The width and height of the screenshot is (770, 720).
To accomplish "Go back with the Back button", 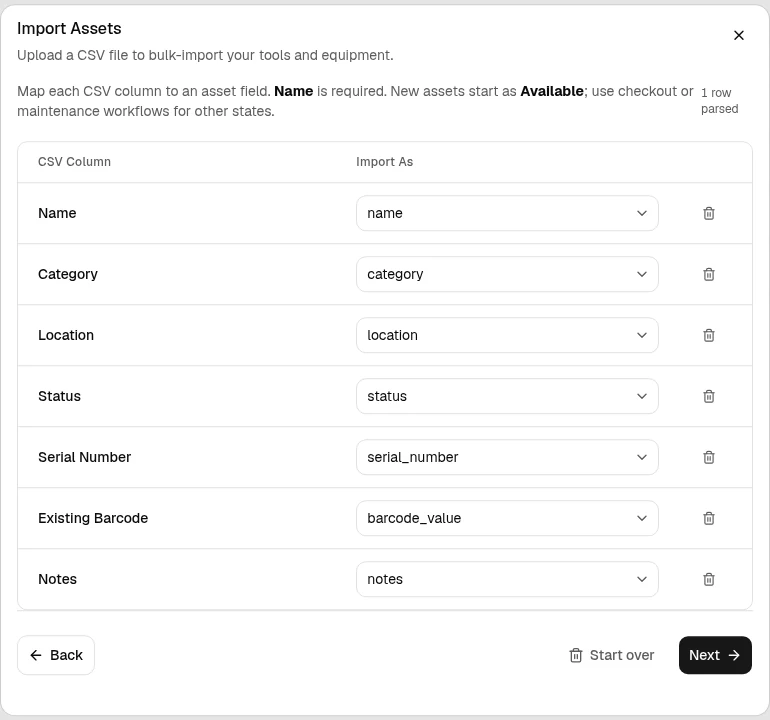I will pyautogui.click(x=56, y=655).
